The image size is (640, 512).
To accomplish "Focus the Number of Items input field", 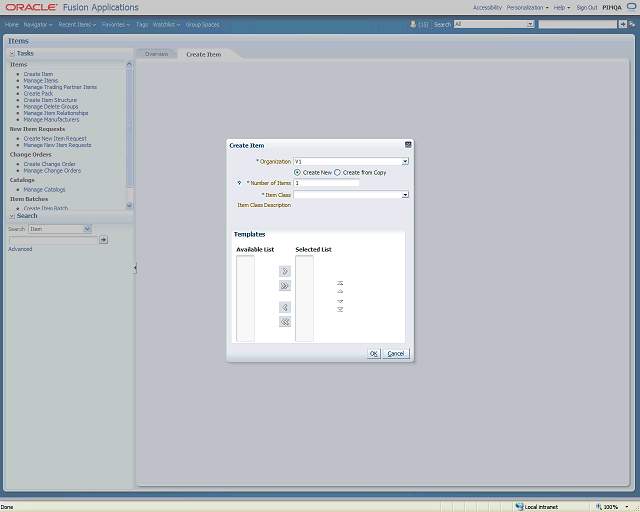I will click(327, 183).
